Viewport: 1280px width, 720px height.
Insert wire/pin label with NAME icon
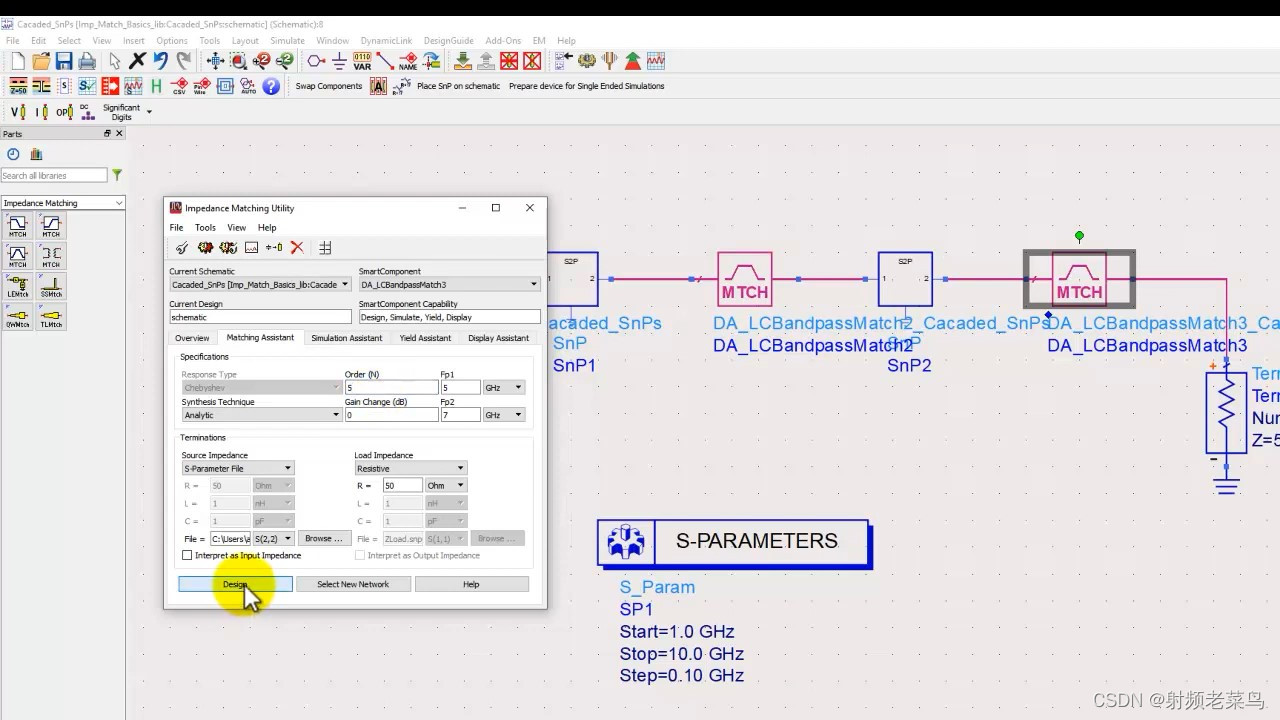point(408,61)
